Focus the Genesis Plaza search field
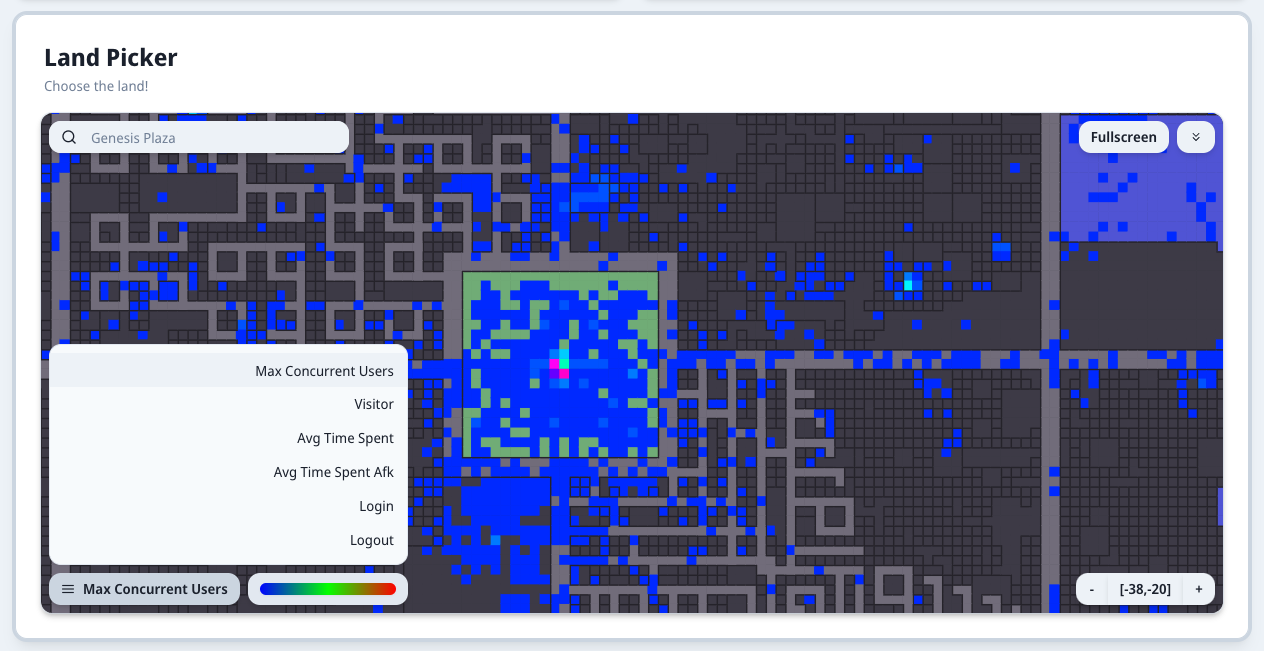Image resolution: width=1264 pixels, height=651 pixels. 199,138
